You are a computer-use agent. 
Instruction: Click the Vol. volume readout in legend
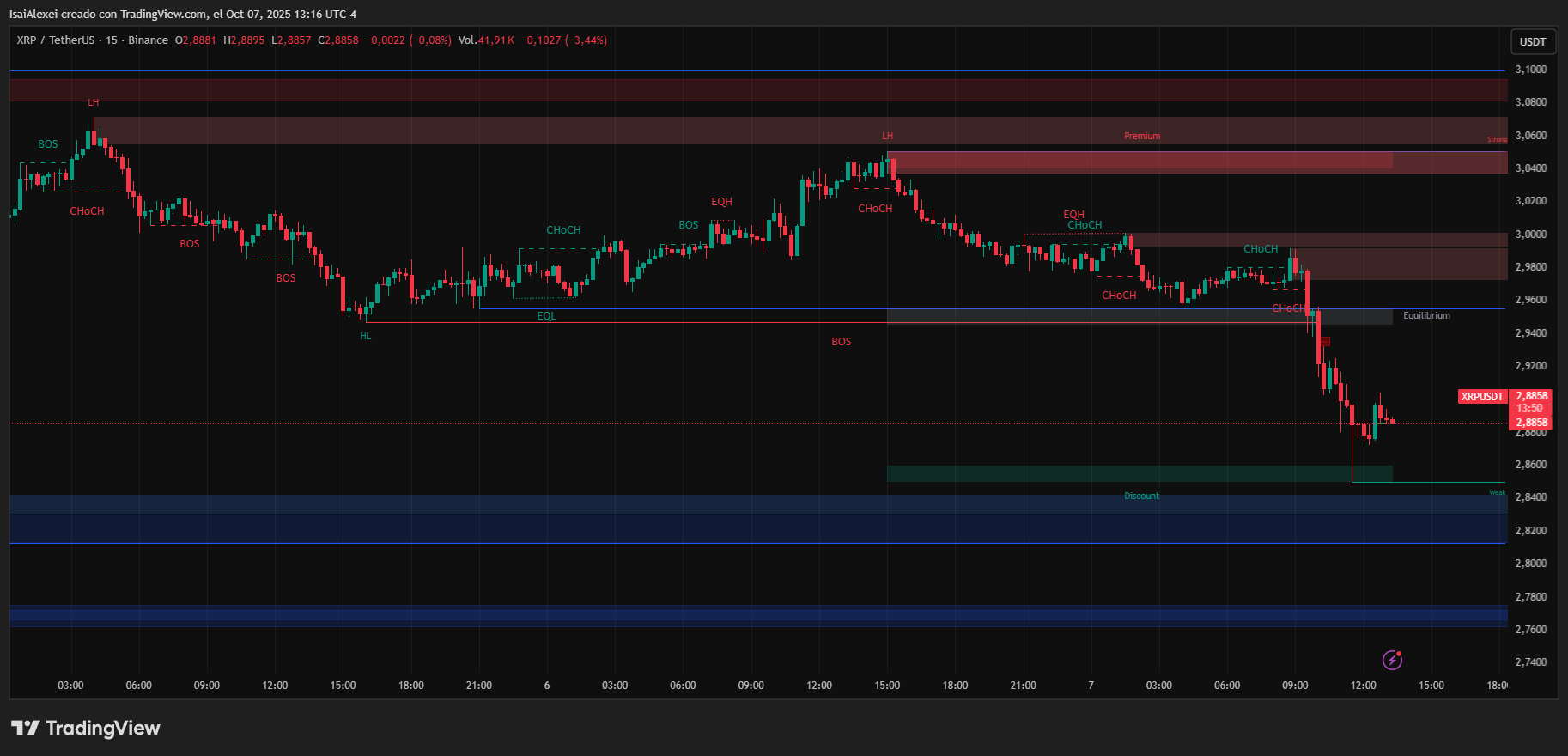click(x=485, y=40)
